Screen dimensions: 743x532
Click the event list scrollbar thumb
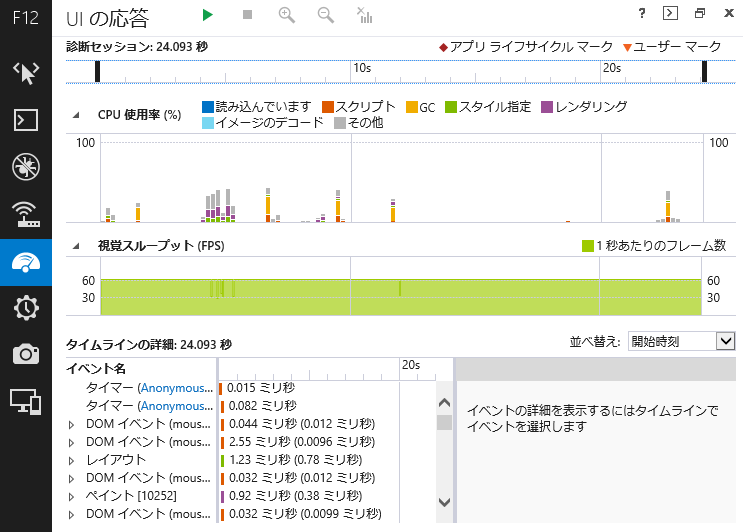(x=444, y=423)
